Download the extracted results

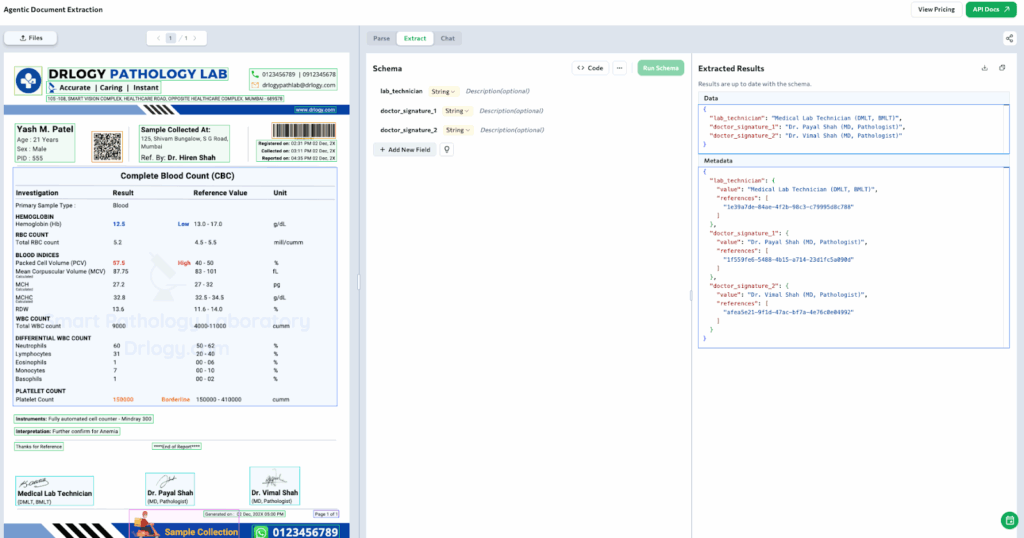click(985, 68)
